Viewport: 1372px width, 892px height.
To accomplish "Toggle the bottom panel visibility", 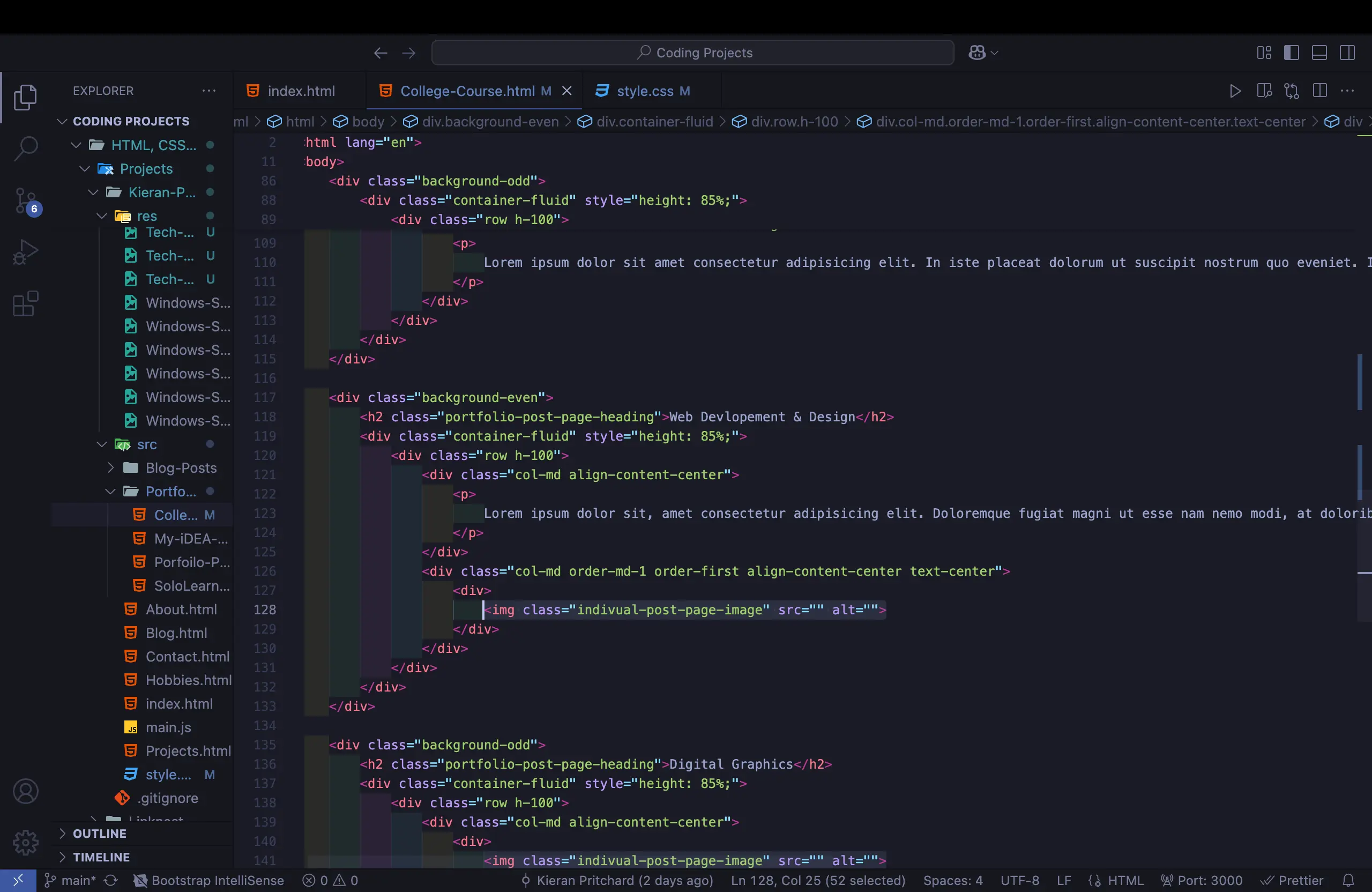I will 1319,53.
